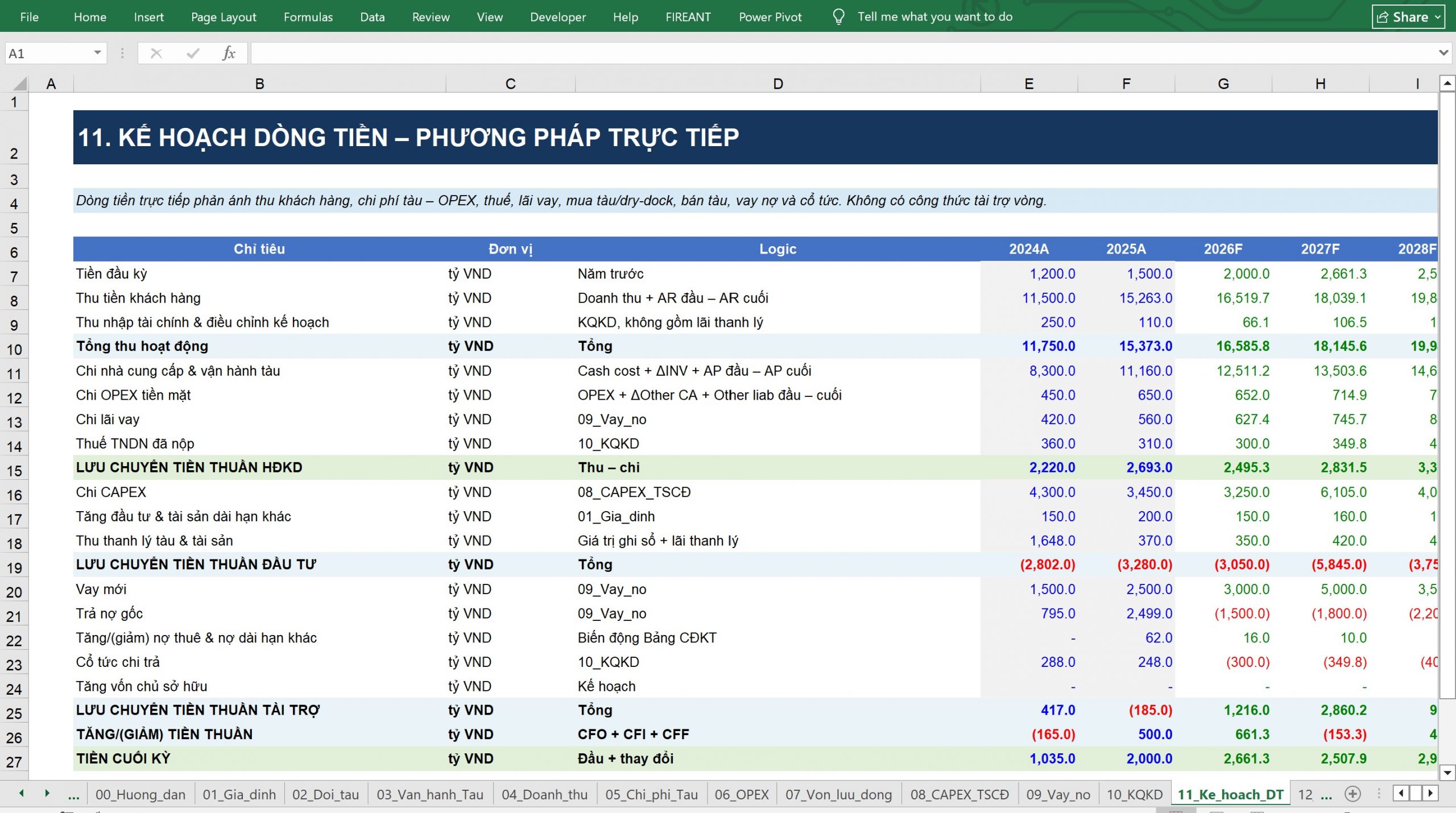Click the Tell me lightbulb icon

(x=838, y=16)
